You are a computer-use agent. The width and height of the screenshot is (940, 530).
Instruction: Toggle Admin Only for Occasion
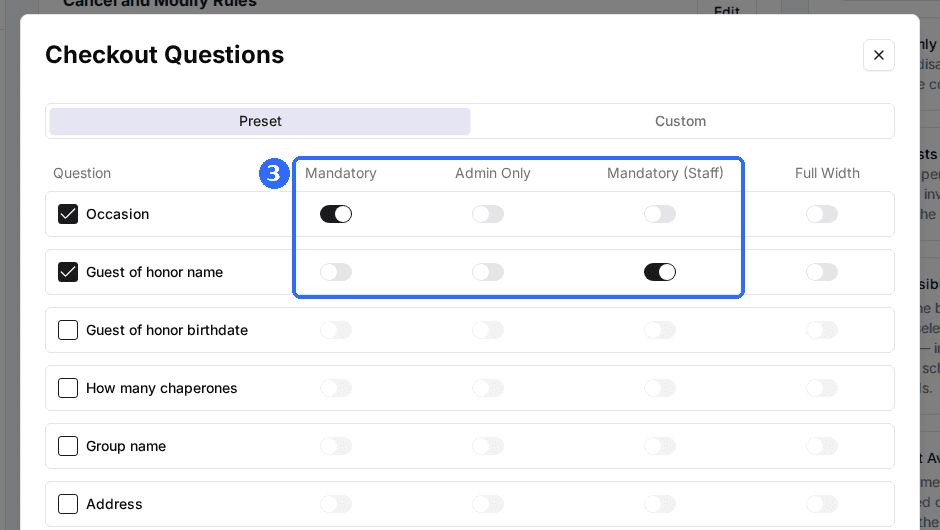click(488, 214)
